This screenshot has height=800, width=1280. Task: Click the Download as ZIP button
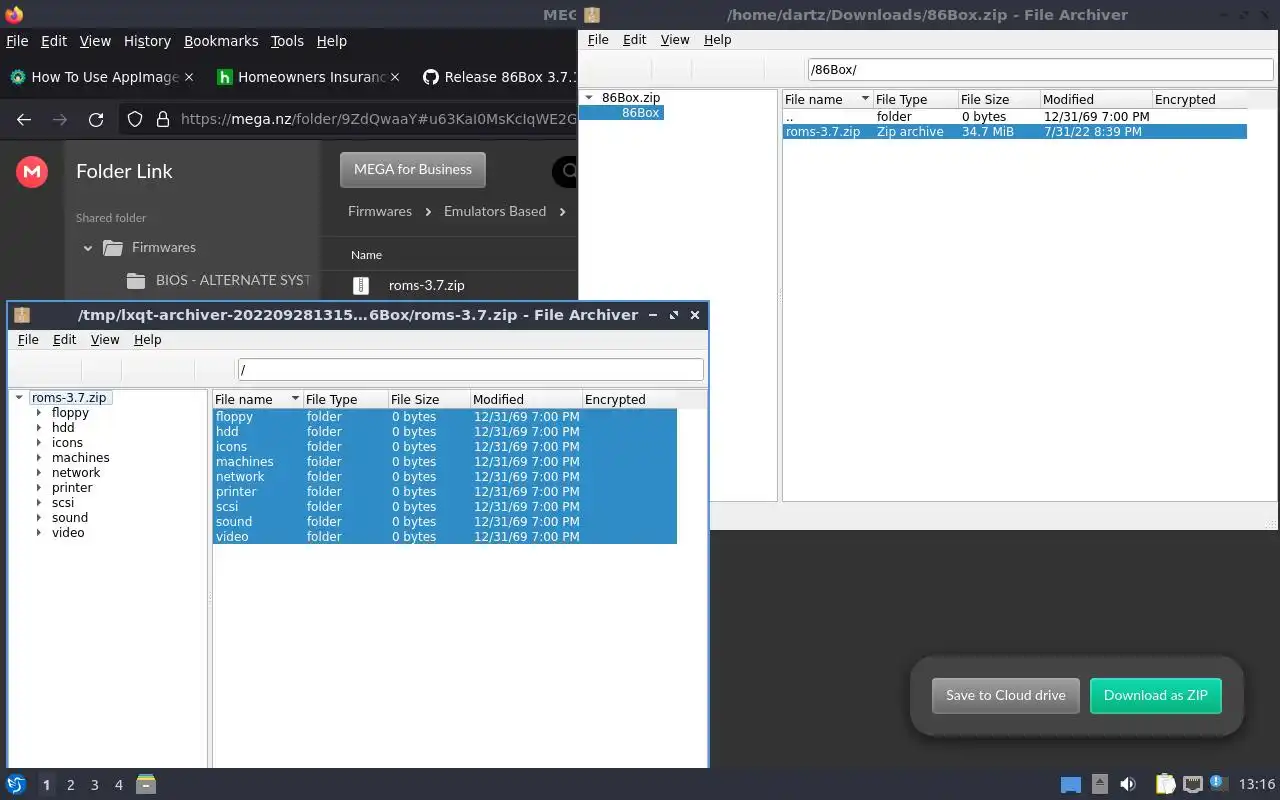click(x=1155, y=695)
